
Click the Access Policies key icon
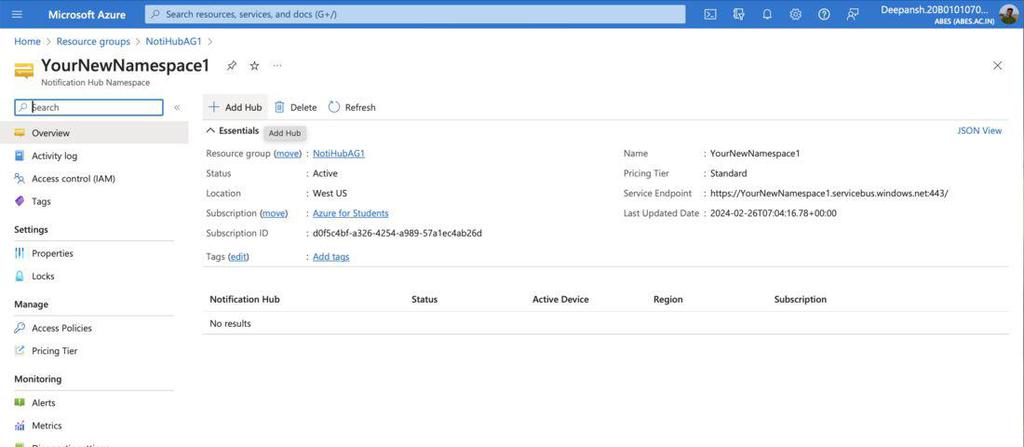[x=20, y=328]
